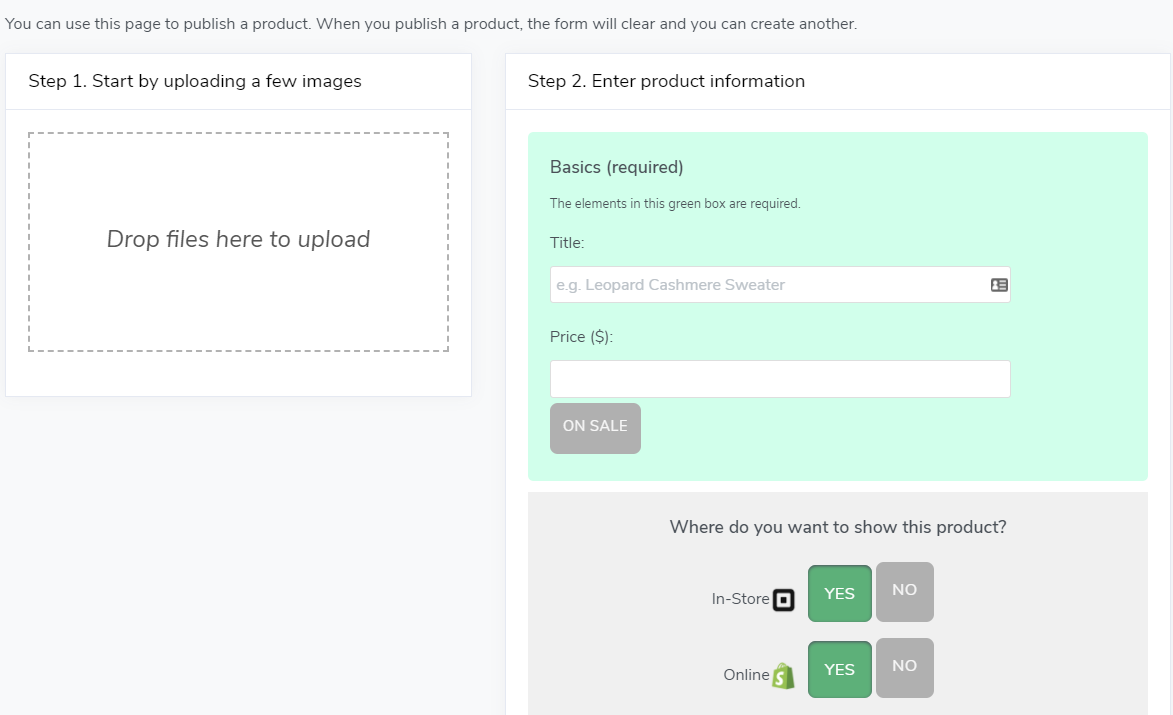Click the In-Store label text

point(740,599)
